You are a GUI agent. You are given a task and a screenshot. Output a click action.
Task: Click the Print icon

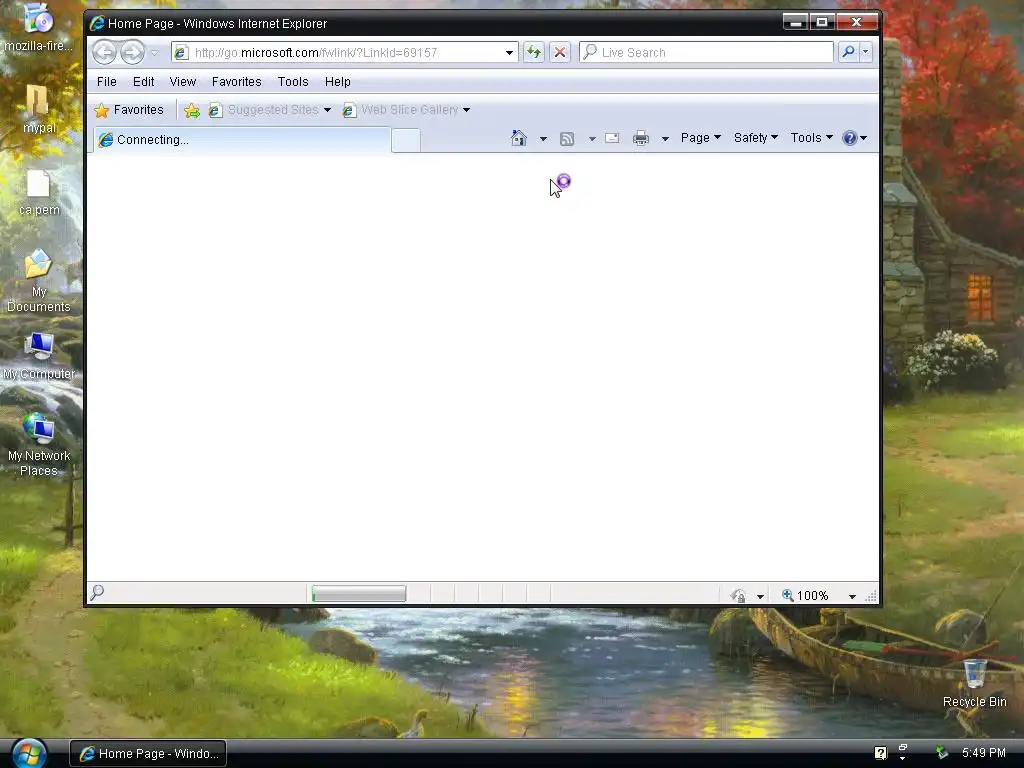click(x=641, y=138)
